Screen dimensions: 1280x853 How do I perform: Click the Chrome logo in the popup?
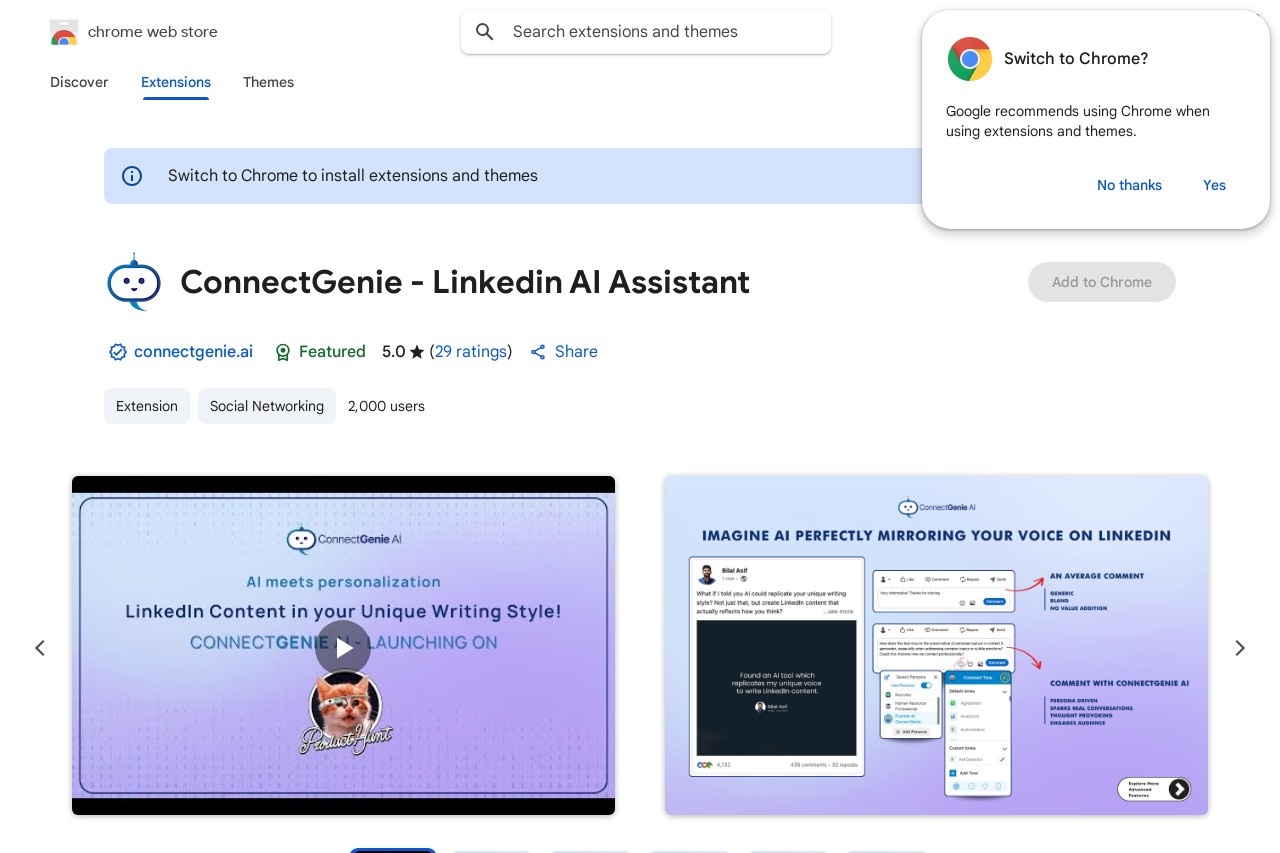970,59
